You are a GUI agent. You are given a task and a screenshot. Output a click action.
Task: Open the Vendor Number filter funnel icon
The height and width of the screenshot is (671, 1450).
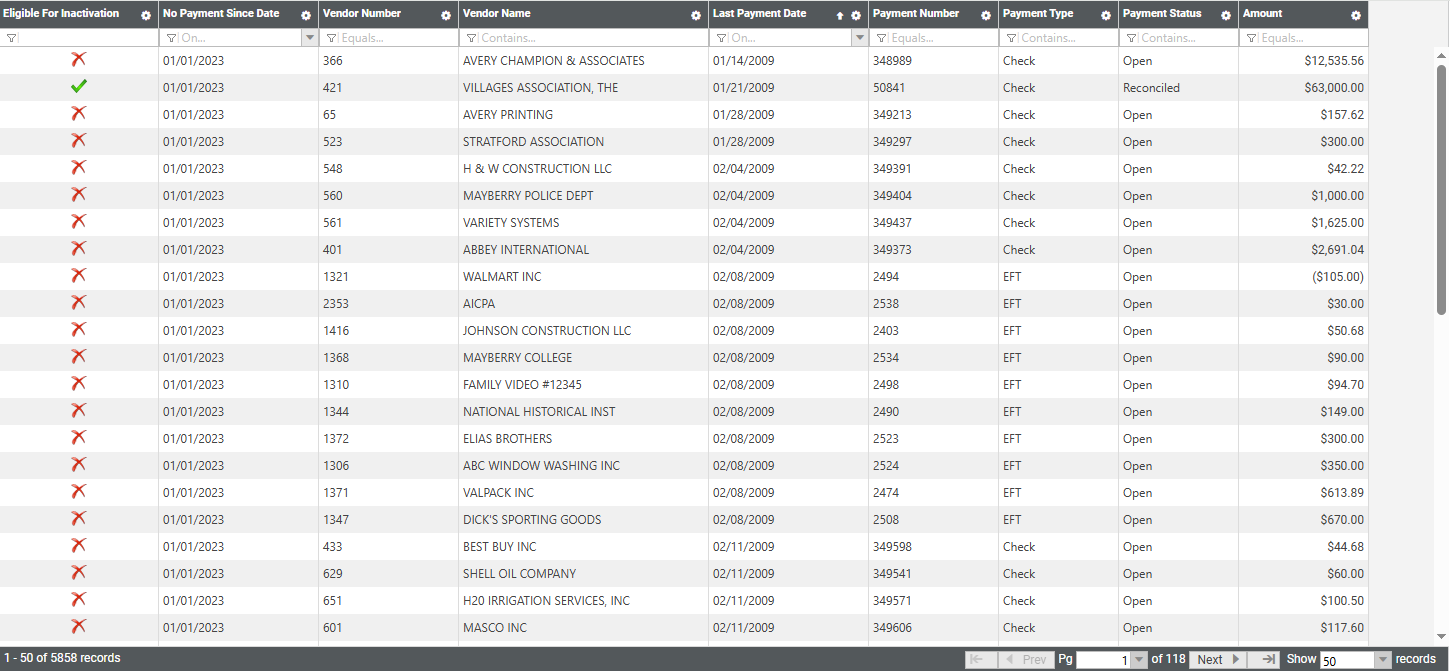point(332,38)
